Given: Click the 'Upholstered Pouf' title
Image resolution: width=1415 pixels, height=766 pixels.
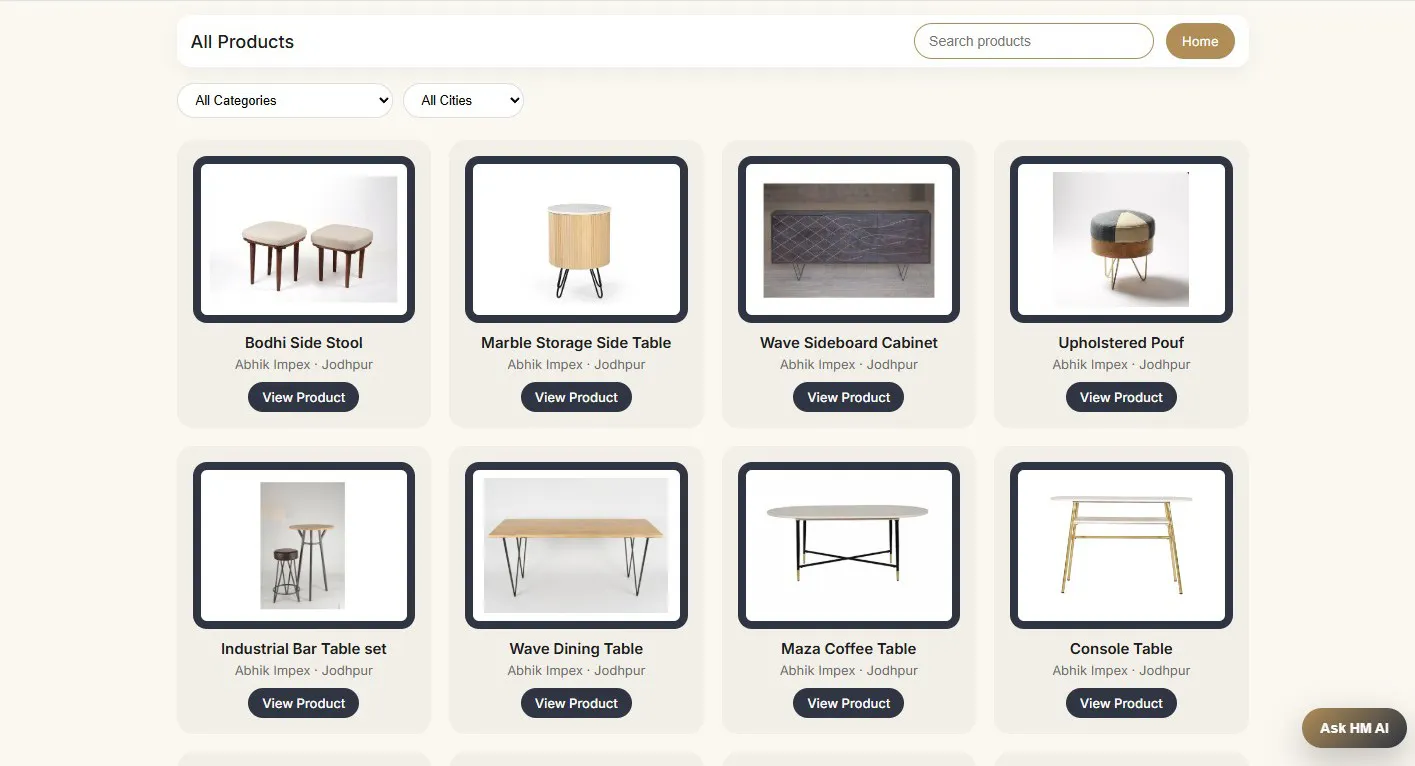Looking at the screenshot, I should (1121, 343).
